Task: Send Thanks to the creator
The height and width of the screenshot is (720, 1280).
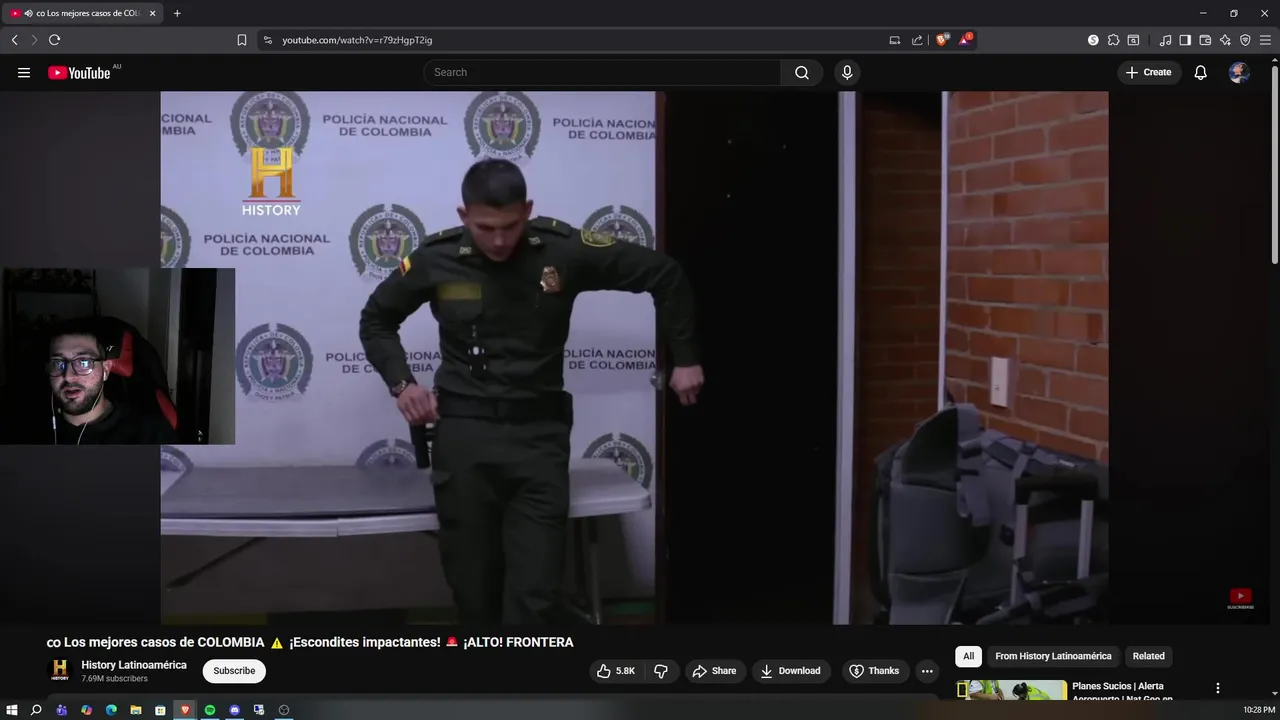Action: (874, 671)
